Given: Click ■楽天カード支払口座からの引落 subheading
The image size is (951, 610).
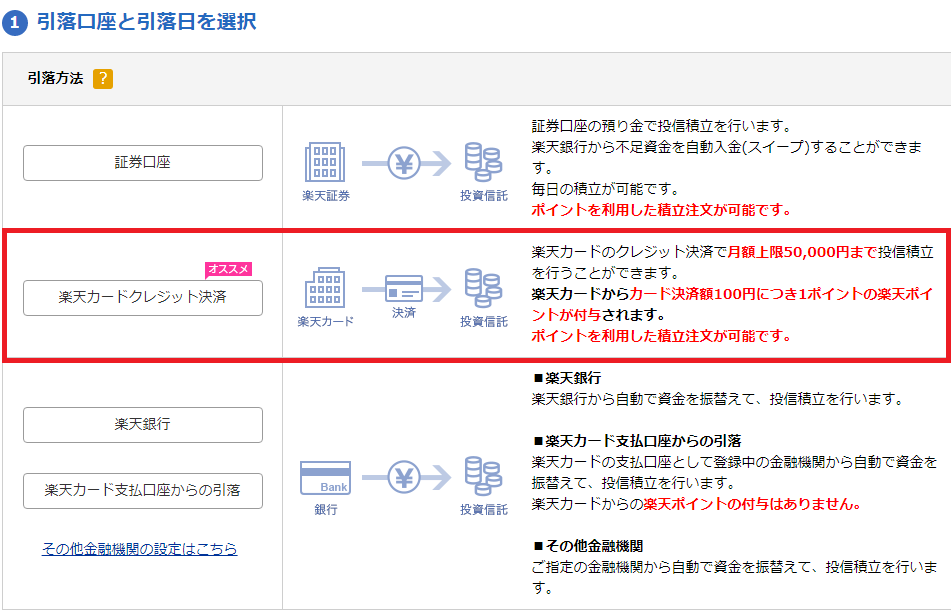Looking at the screenshot, I should click(x=637, y=441).
